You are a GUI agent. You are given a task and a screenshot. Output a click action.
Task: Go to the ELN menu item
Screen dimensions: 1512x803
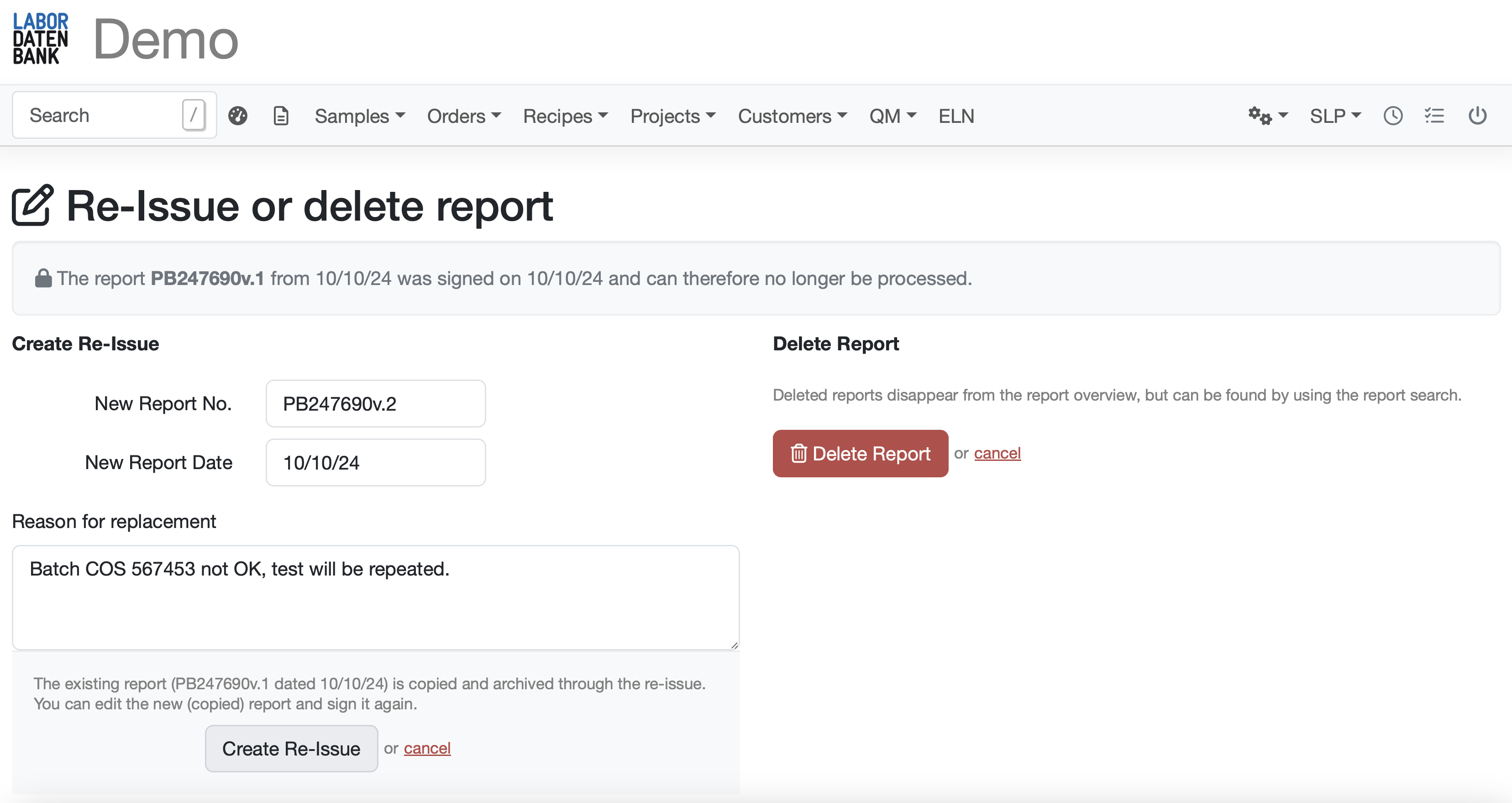(x=956, y=116)
